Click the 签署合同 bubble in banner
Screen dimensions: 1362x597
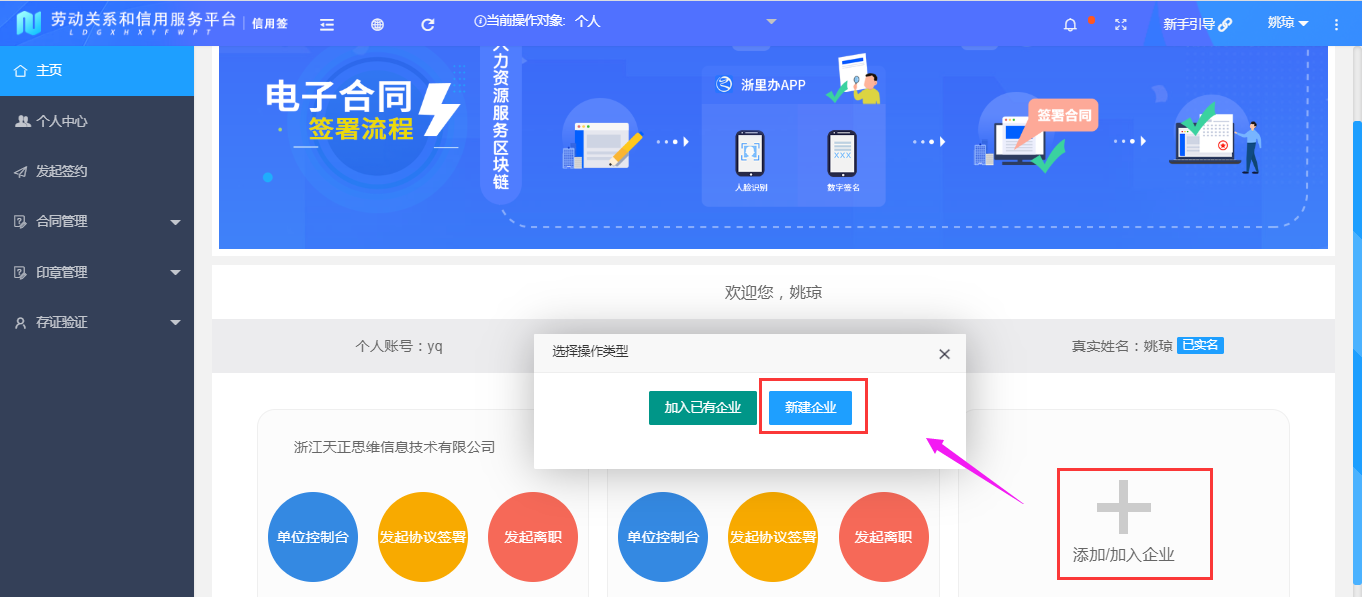click(1063, 115)
